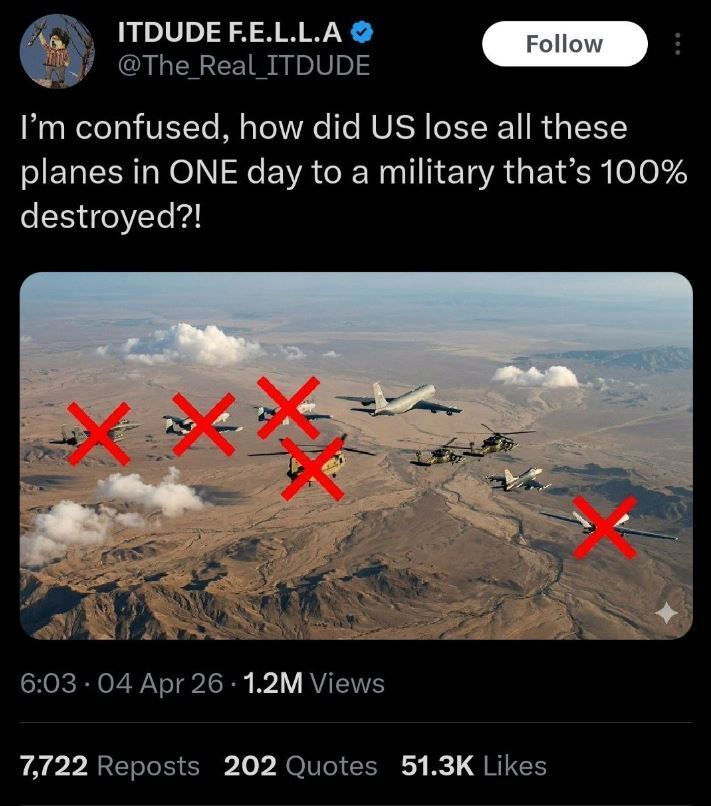Open the ITDUDE F.E.L.L.A display name
Viewport: 711px width, 806px height.
coord(233,32)
